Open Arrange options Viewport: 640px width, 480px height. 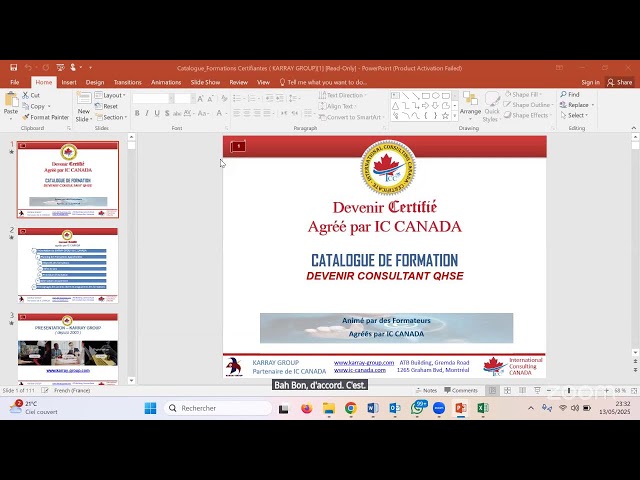[470, 106]
